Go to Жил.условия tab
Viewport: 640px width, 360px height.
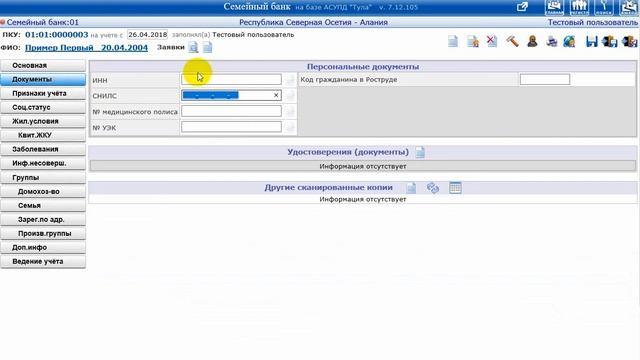click(x=43, y=121)
